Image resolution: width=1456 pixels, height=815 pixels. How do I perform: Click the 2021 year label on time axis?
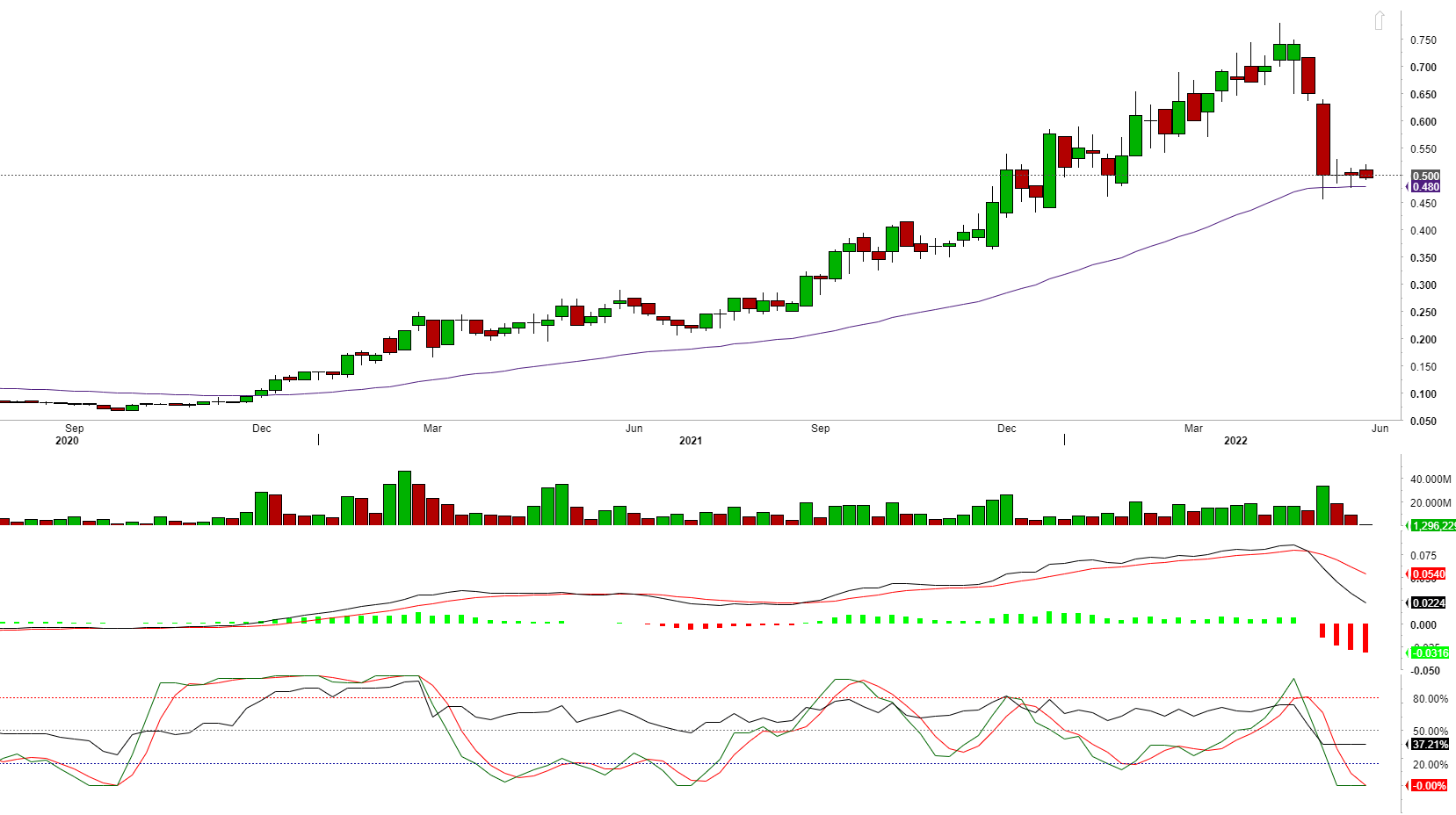691,441
